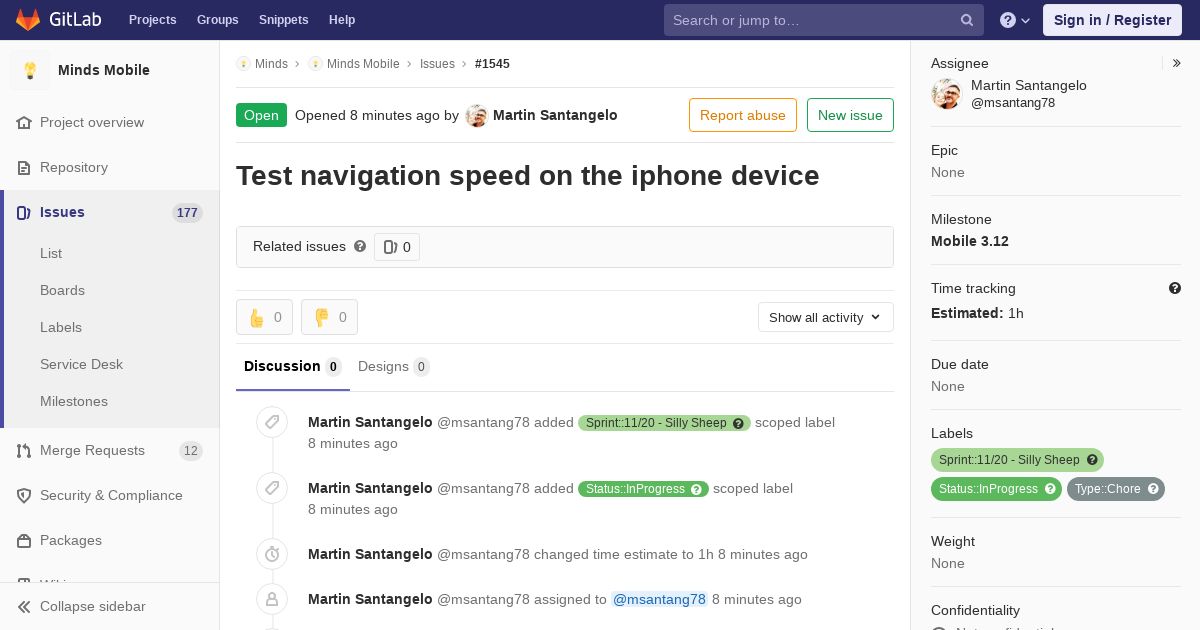Open the Help link in top bar

[342, 20]
